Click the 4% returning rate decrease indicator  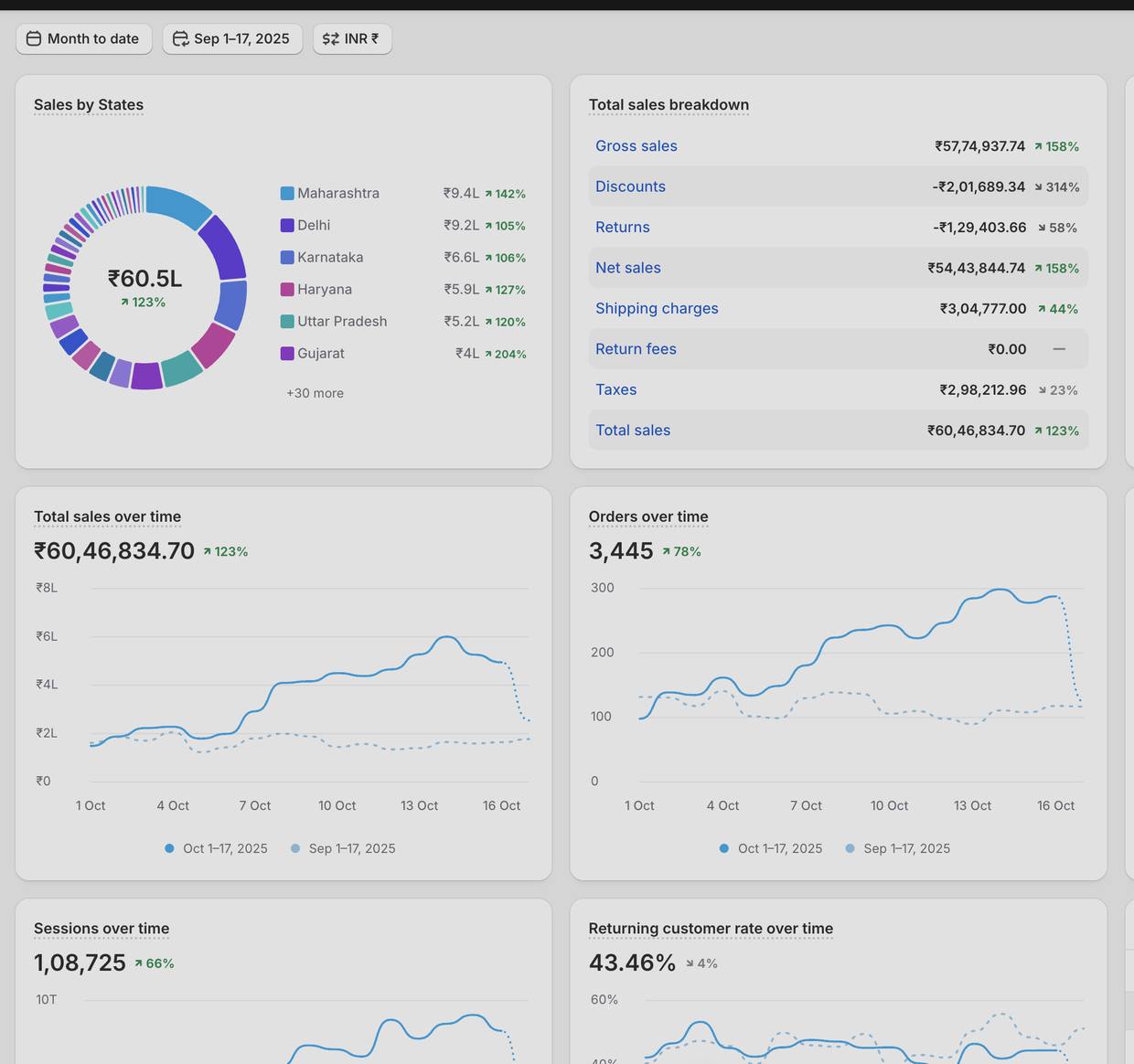click(701, 963)
